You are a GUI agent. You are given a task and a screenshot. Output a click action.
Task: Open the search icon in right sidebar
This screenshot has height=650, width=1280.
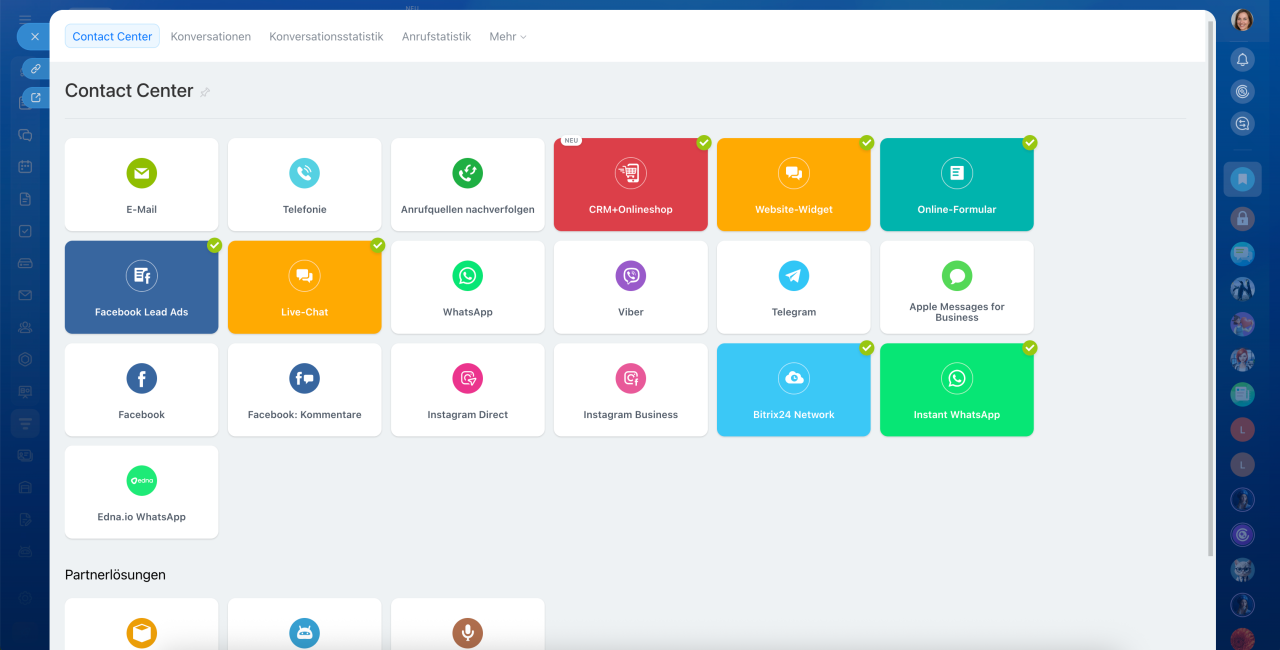pos(1242,124)
